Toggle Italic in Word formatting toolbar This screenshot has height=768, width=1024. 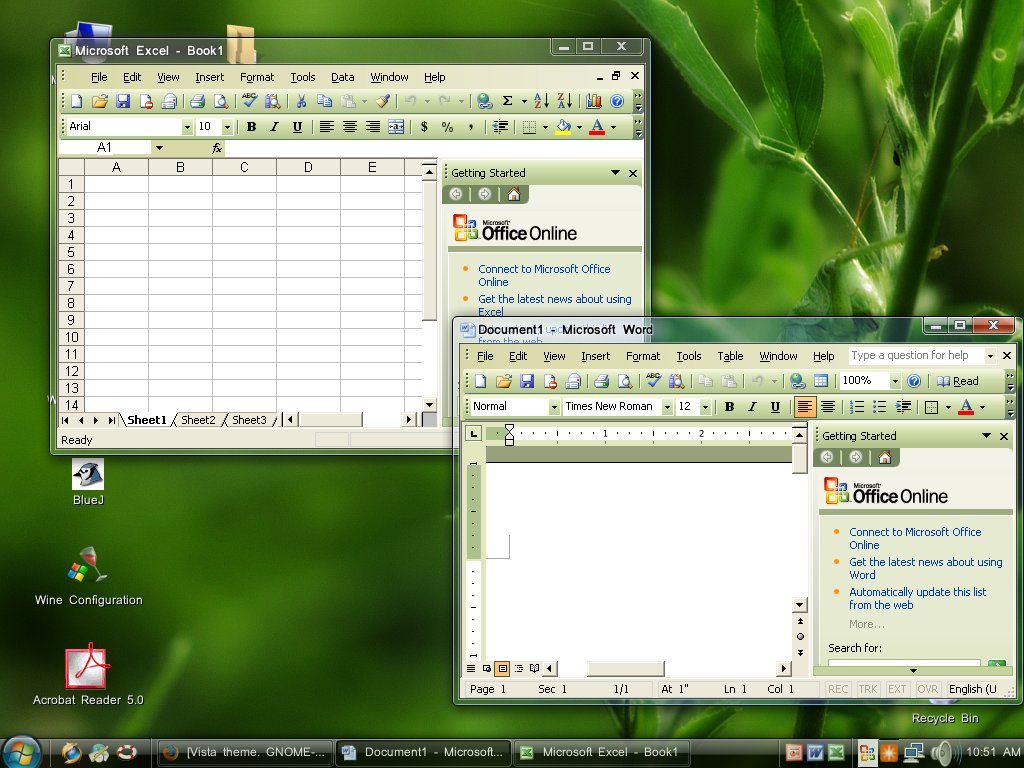pyautogui.click(x=752, y=407)
